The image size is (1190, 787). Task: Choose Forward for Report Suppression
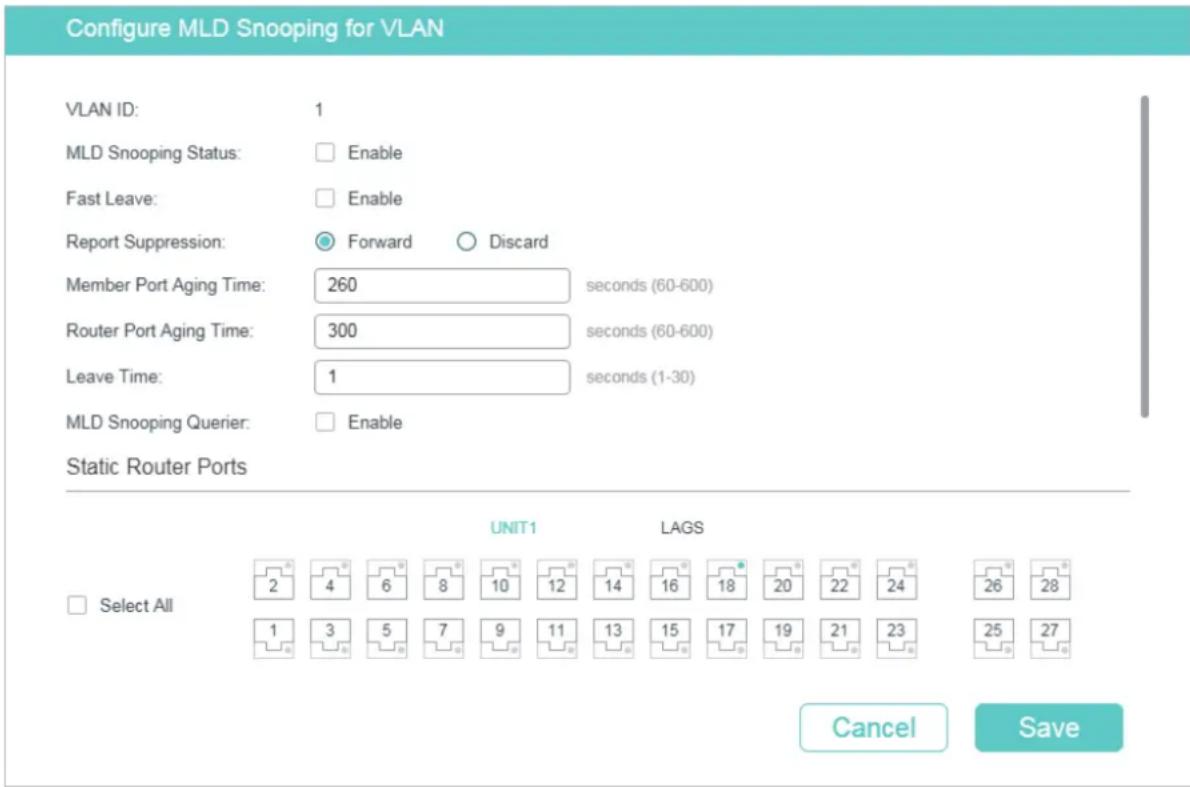pos(325,241)
